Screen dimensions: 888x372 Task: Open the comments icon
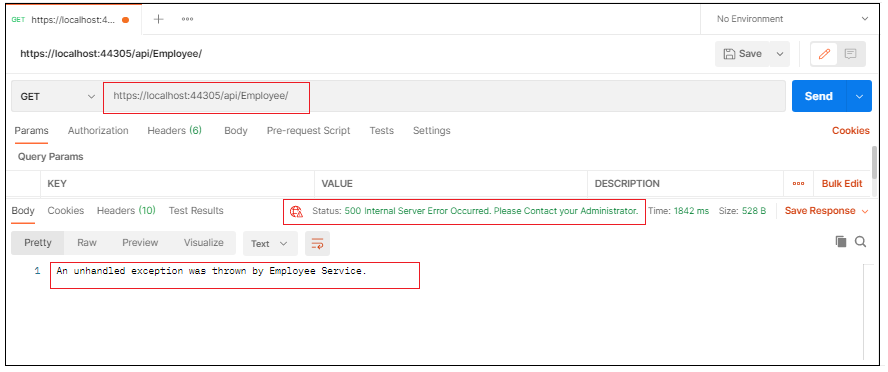point(850,54)
